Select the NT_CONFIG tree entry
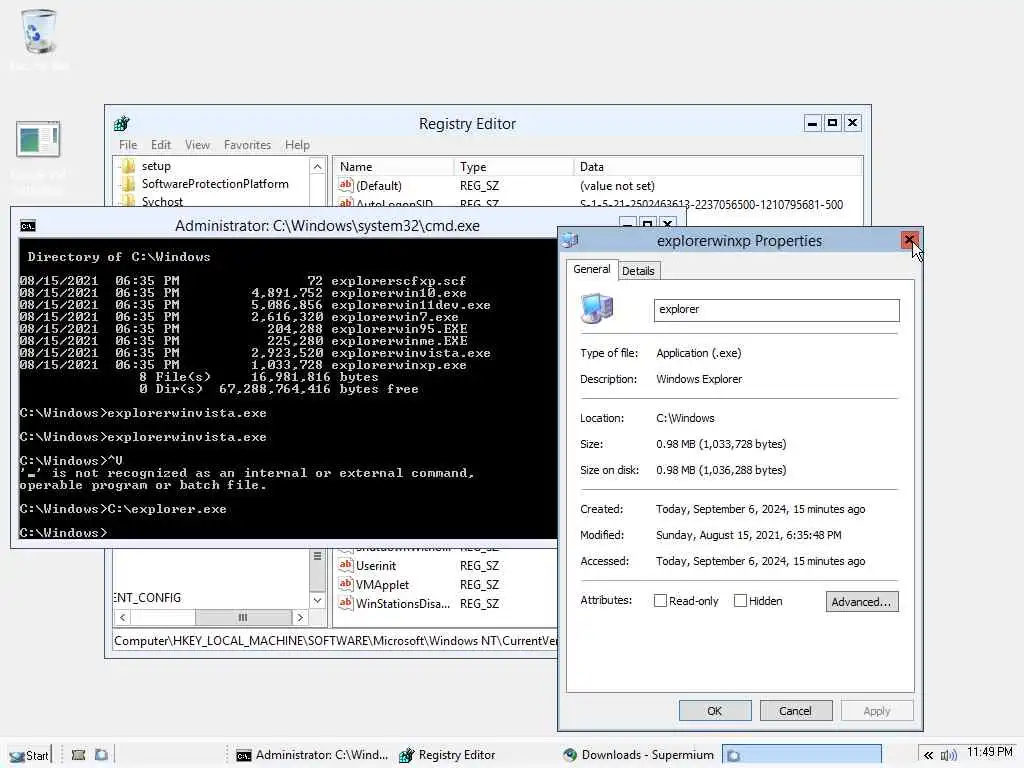The image size is (1024, 768). [147, 598]
